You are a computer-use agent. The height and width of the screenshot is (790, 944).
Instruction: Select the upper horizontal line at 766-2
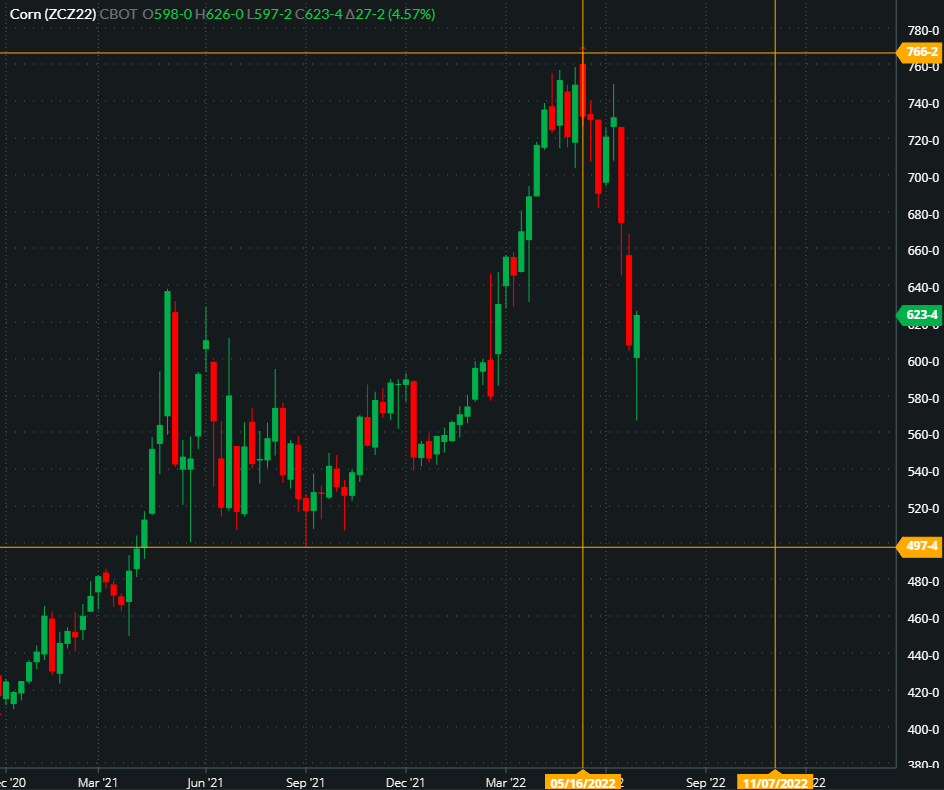tap(300, 52)
